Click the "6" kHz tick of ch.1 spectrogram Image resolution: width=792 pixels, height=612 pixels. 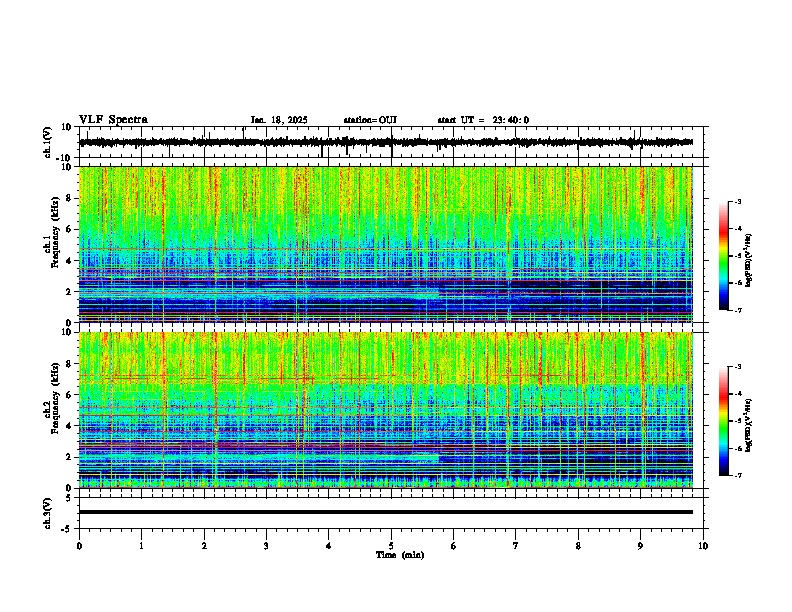pyautogui.click(x=70, y=230)
